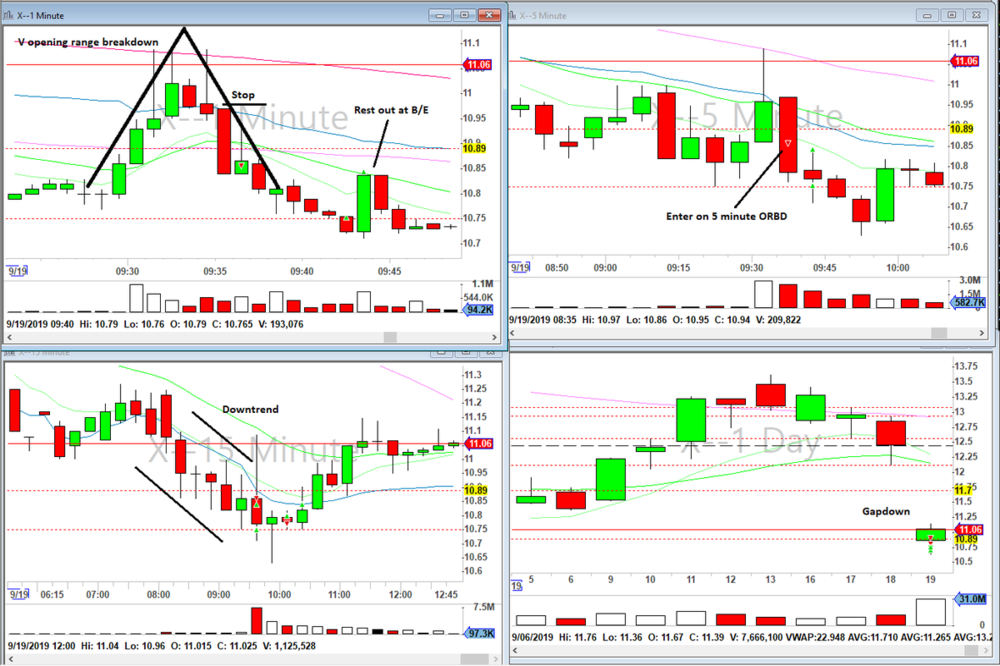This screenshot has width=1000, height=666.
Task: Open the 9/19 date selector in 5 Minute chart
Action: pyautogui.click(x=519, y=268)
